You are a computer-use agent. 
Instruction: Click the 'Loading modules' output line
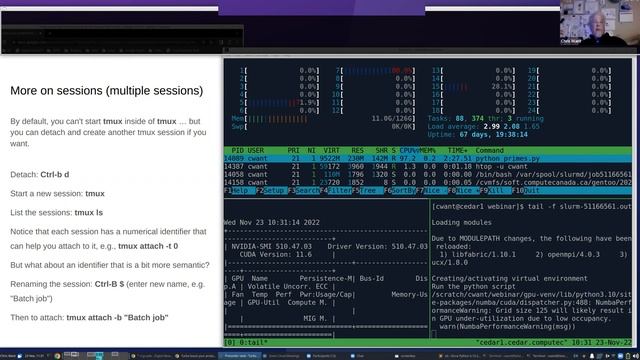(461, 222)
